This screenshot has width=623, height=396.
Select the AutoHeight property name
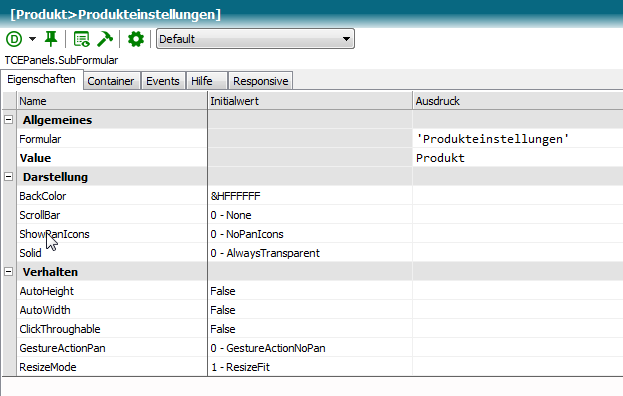coord(46,291)
